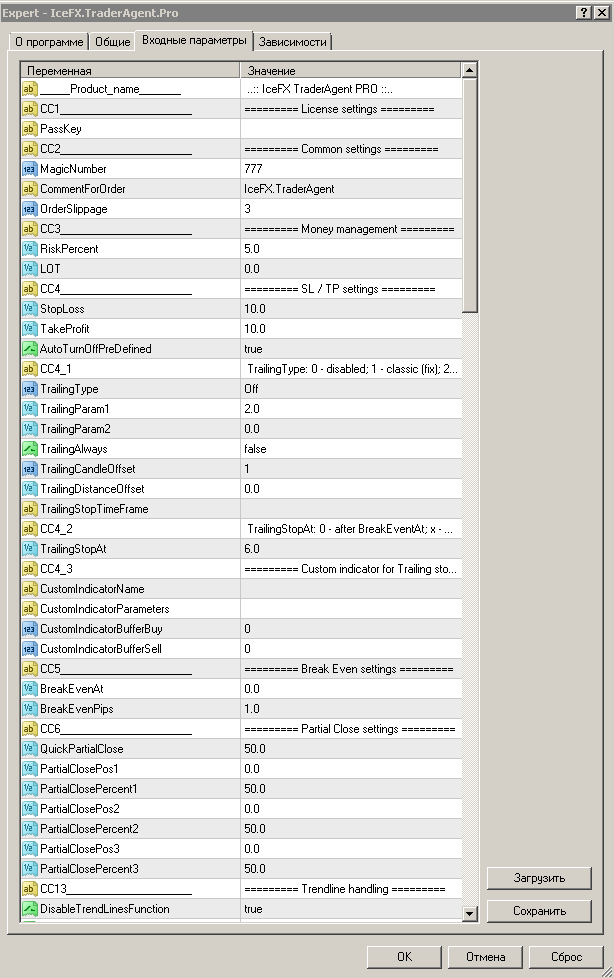
Task: Click the double icon beside PartialClosePos3
Action: pos(29,849)
